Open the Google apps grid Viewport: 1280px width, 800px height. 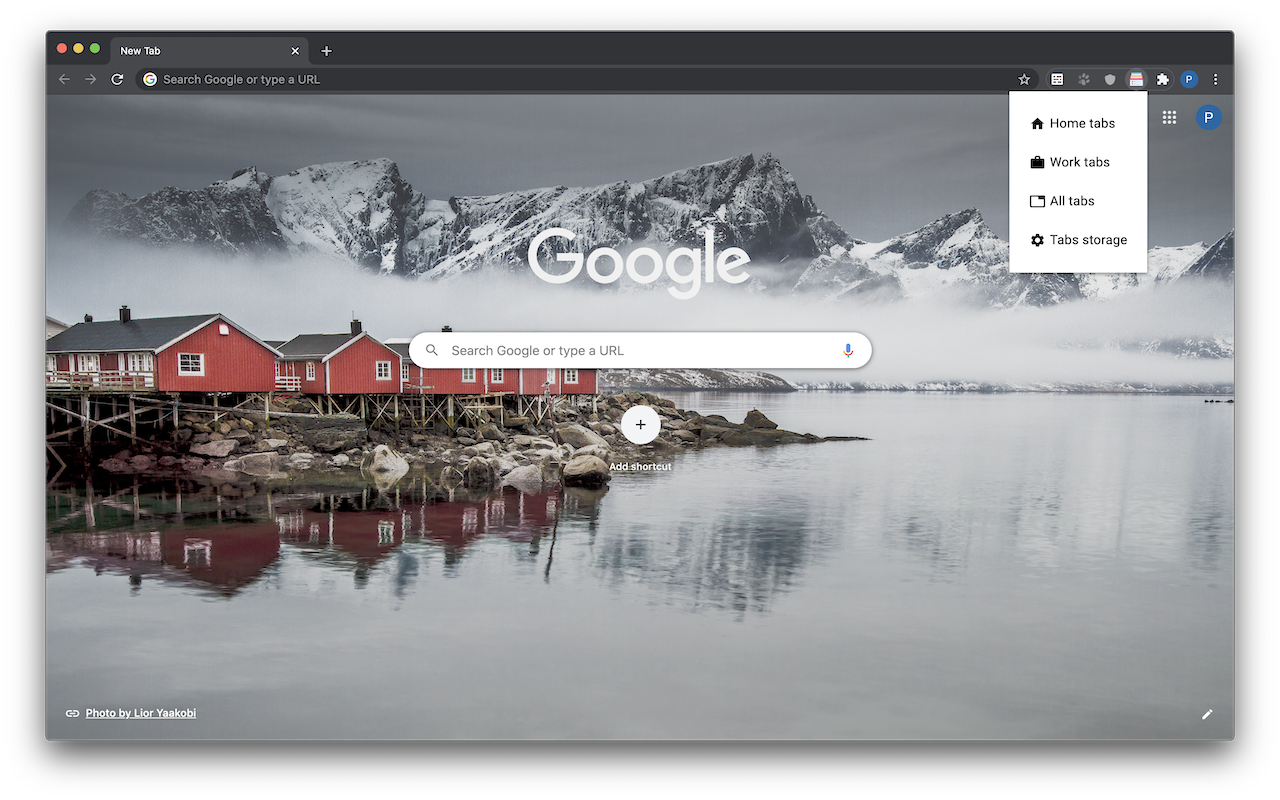point(1169,118)
